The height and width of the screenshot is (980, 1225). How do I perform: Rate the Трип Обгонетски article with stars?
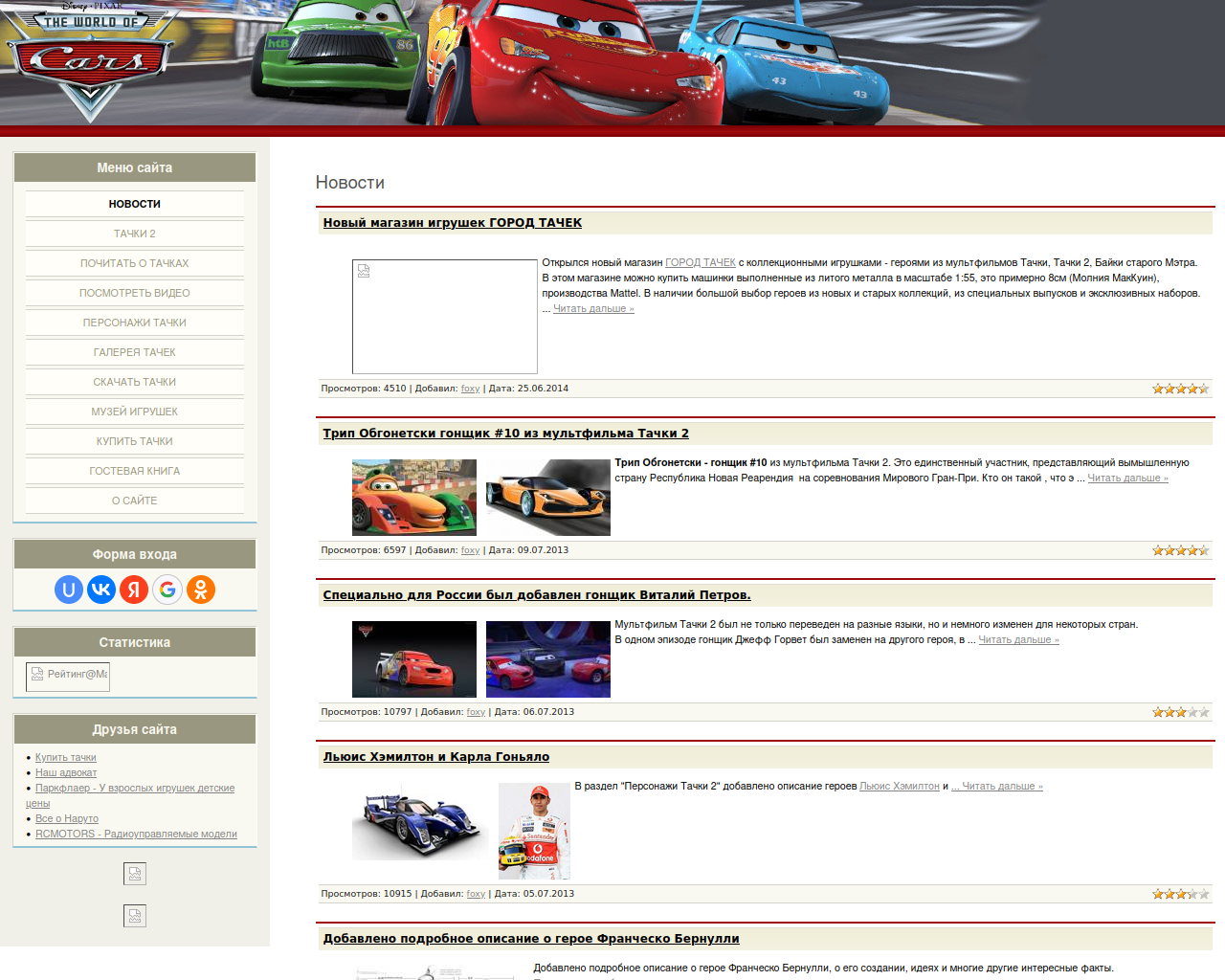click(x=1181, y=550)
